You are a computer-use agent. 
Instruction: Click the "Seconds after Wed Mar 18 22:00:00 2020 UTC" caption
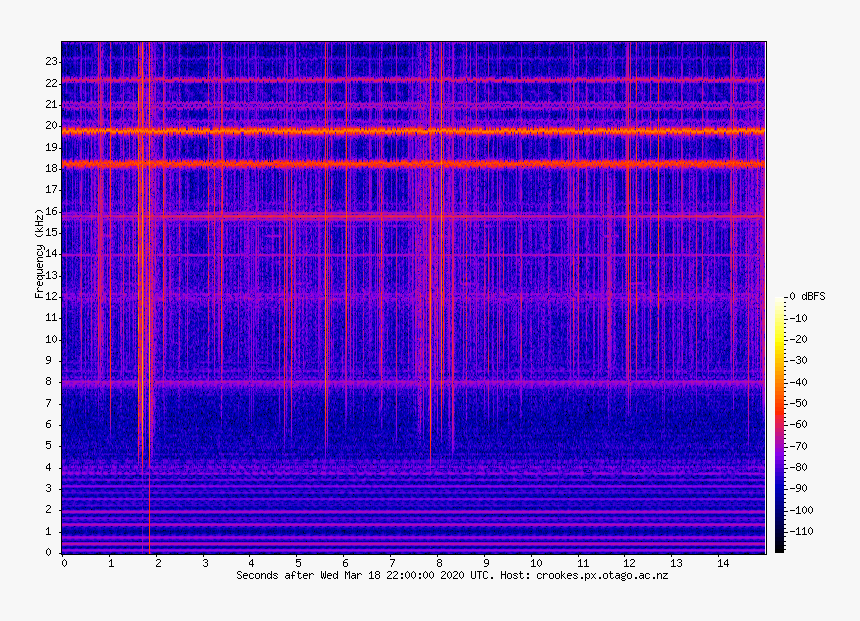coord(365,575)
